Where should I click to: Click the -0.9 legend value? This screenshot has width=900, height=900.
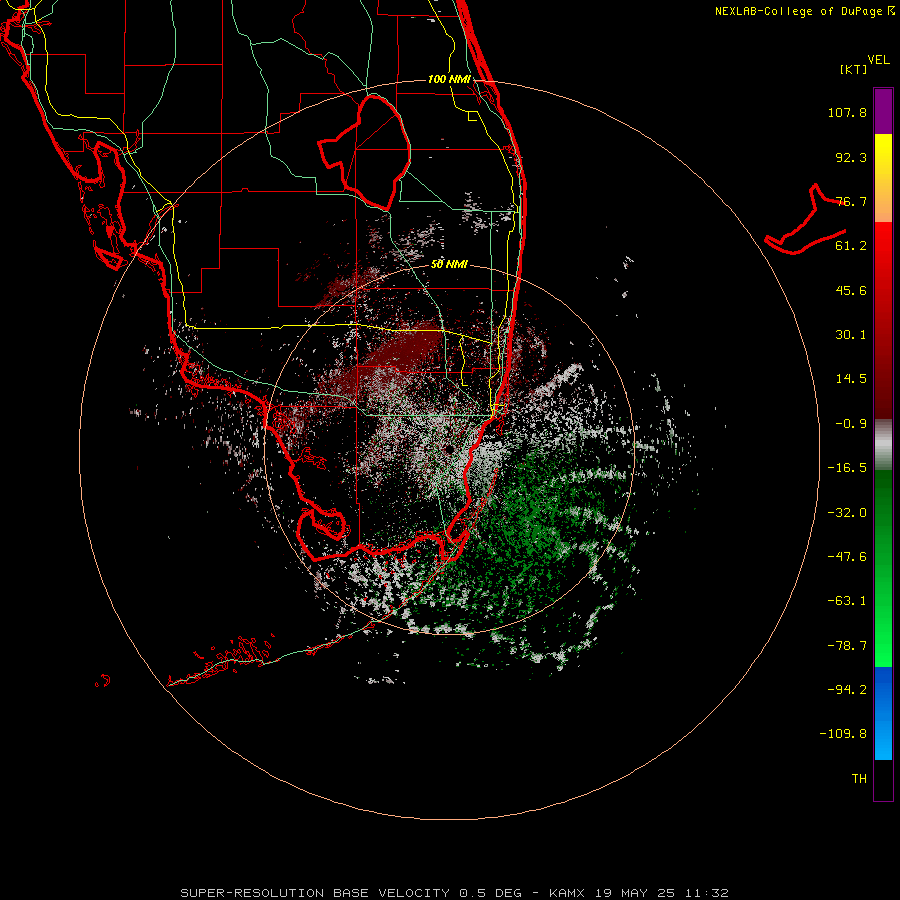pos(851,424)
